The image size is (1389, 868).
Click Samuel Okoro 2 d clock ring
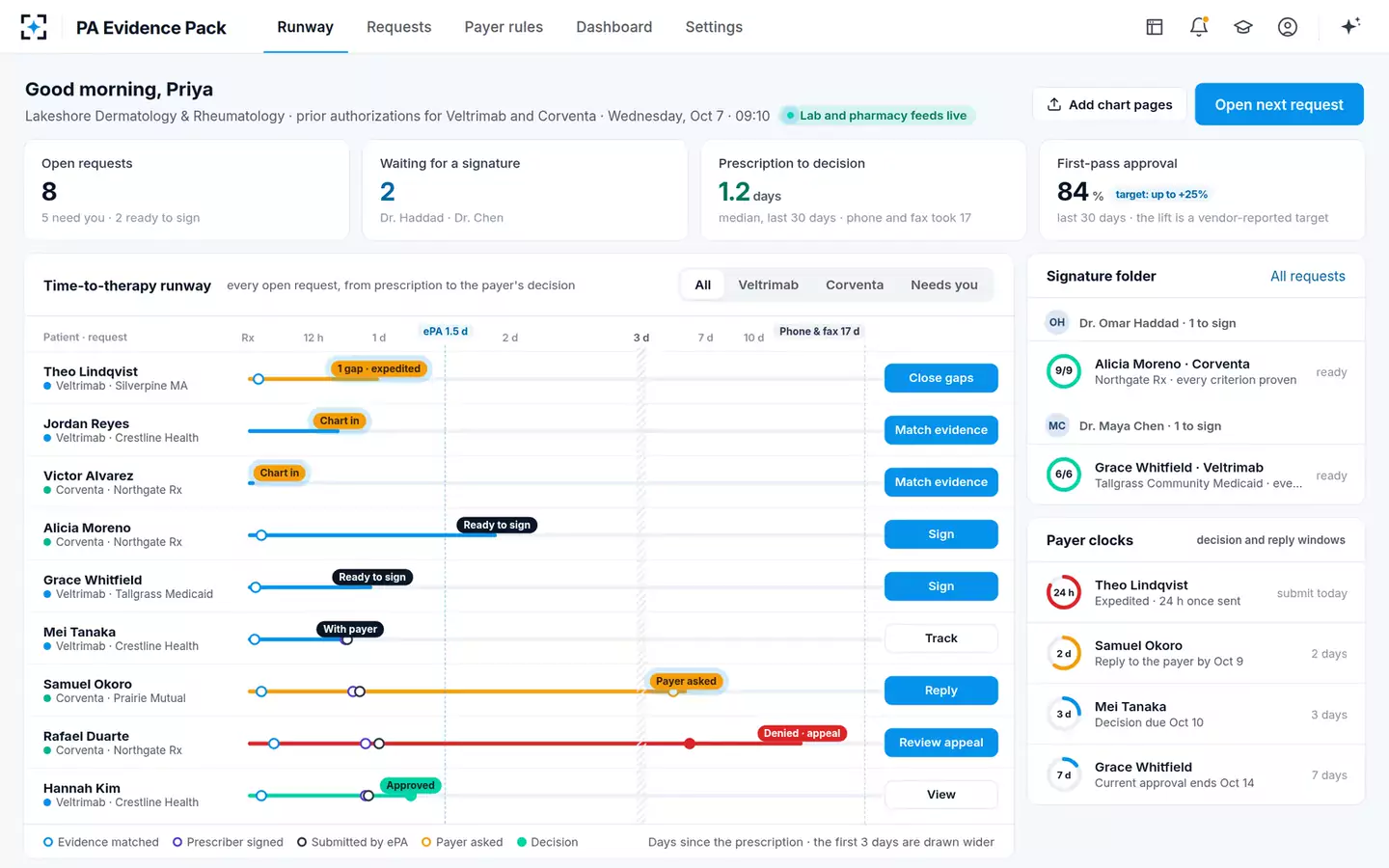point(1064,654)
